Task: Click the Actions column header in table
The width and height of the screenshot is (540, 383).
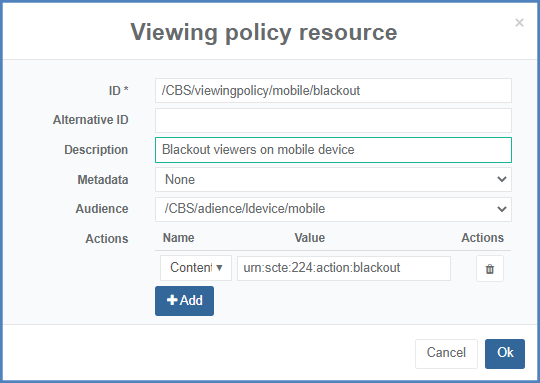Action: coord(482,238)
